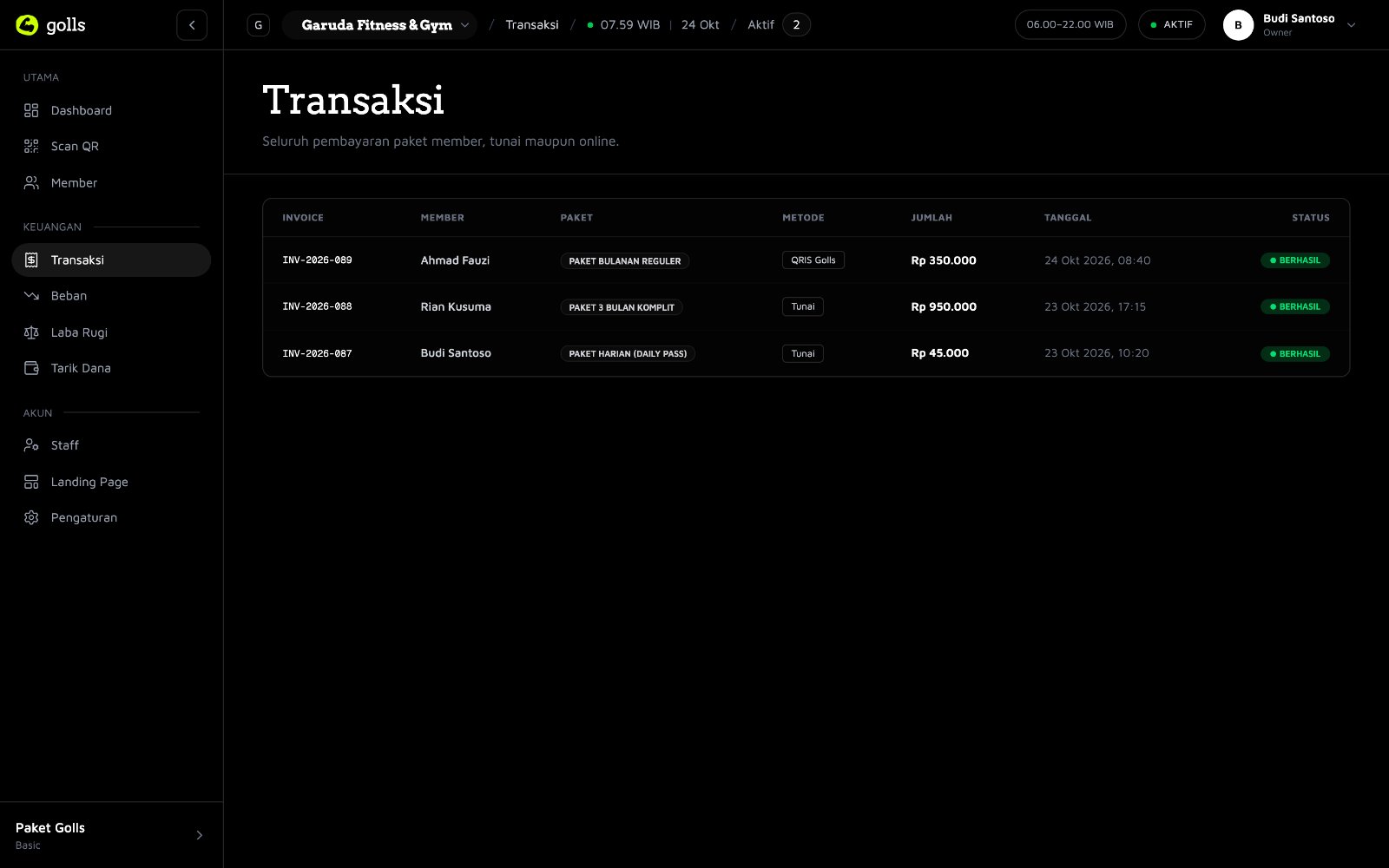Viewport: 1389px width, 868px height.
Task: Click the QRIS Golls method badge
Action: 813,260
